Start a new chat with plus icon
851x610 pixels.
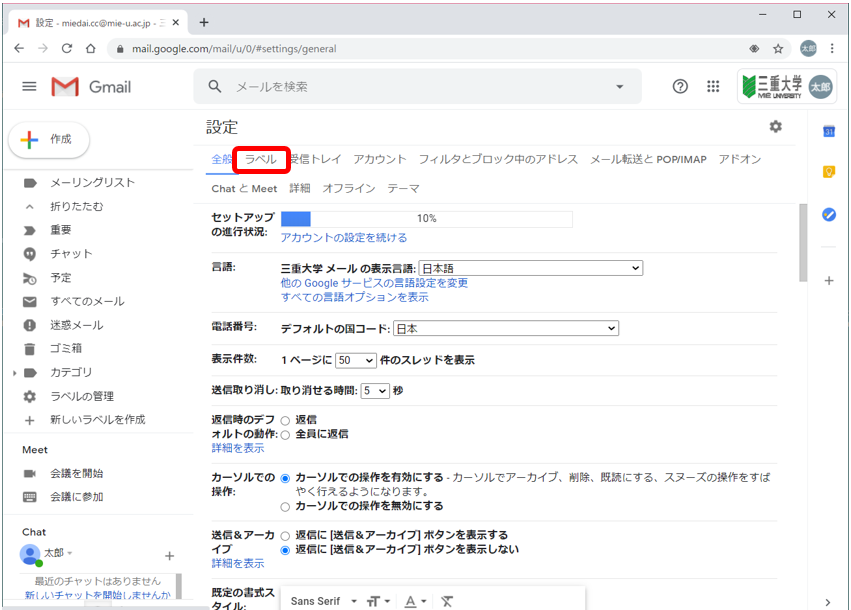[169, 556]
